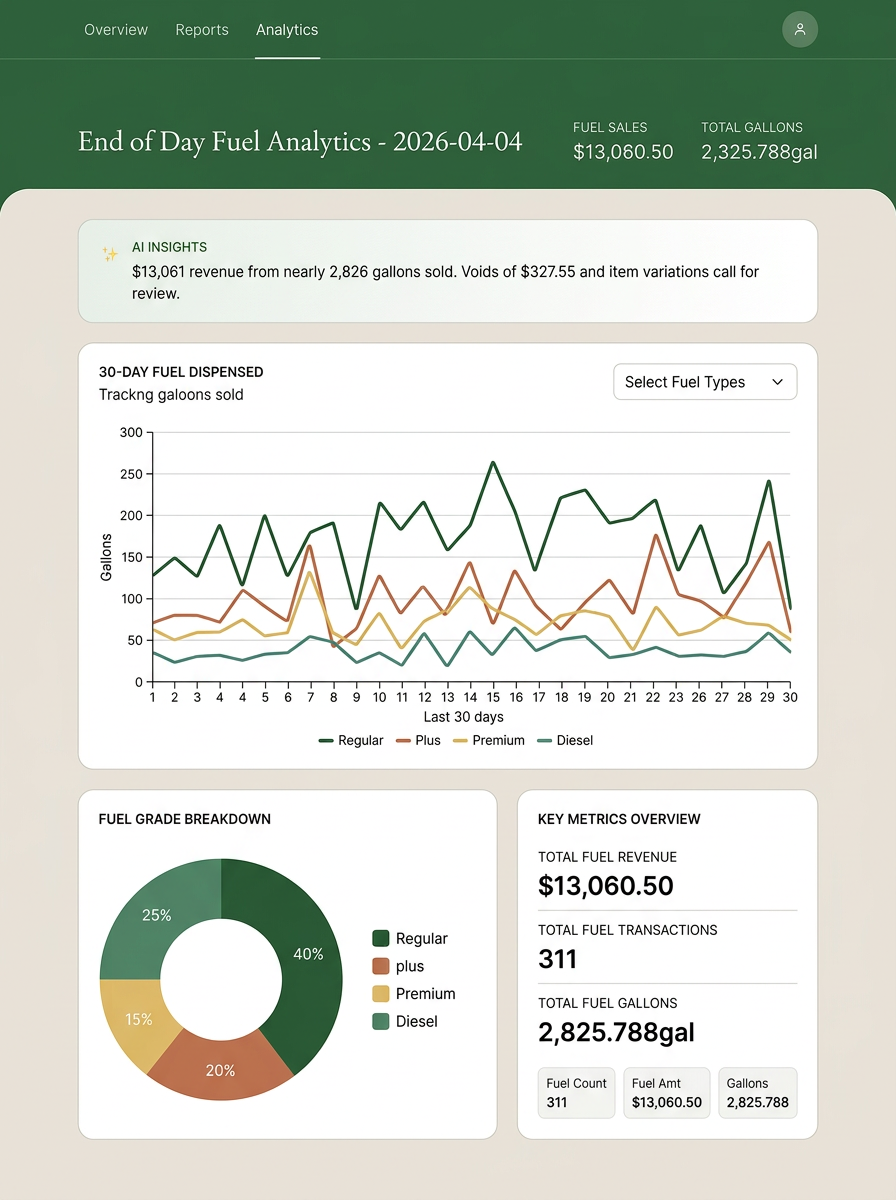Open the user profile icon
Viewport: 896px width, 1200px height.
(800, 30)
